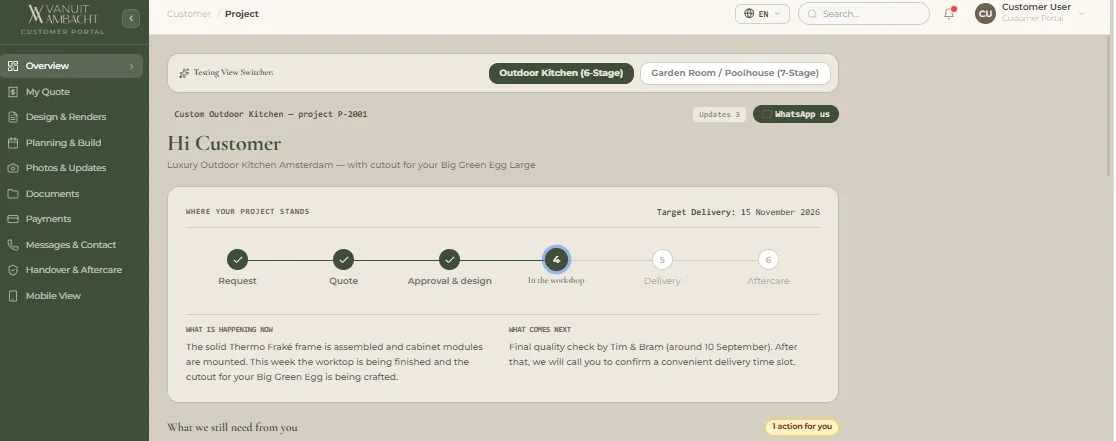Open Mobile View from sidebar
1116x441 pixels.
pyautogui.click(x=71, y=296)
